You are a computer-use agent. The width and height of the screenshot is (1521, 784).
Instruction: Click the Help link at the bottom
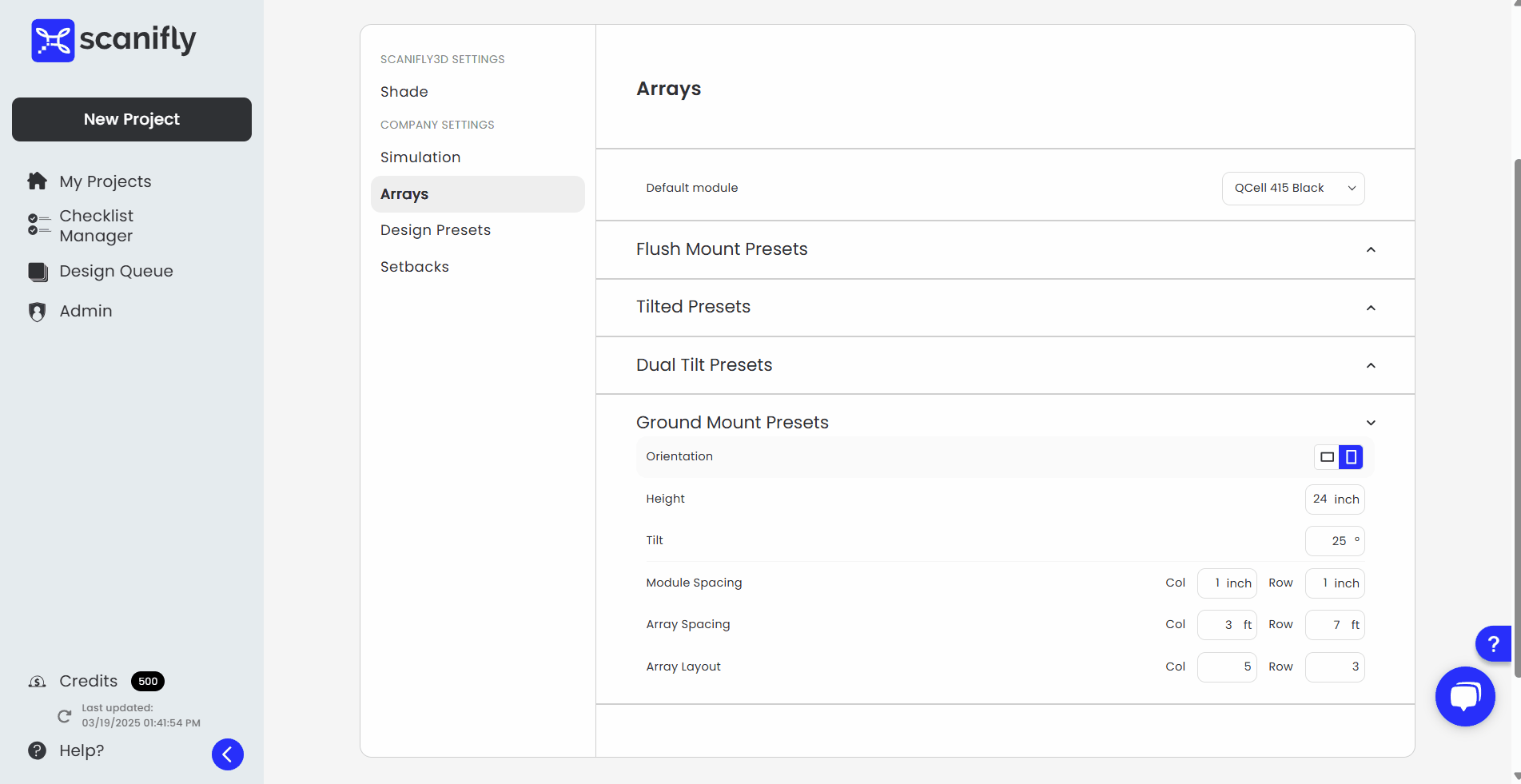point(82,750)
